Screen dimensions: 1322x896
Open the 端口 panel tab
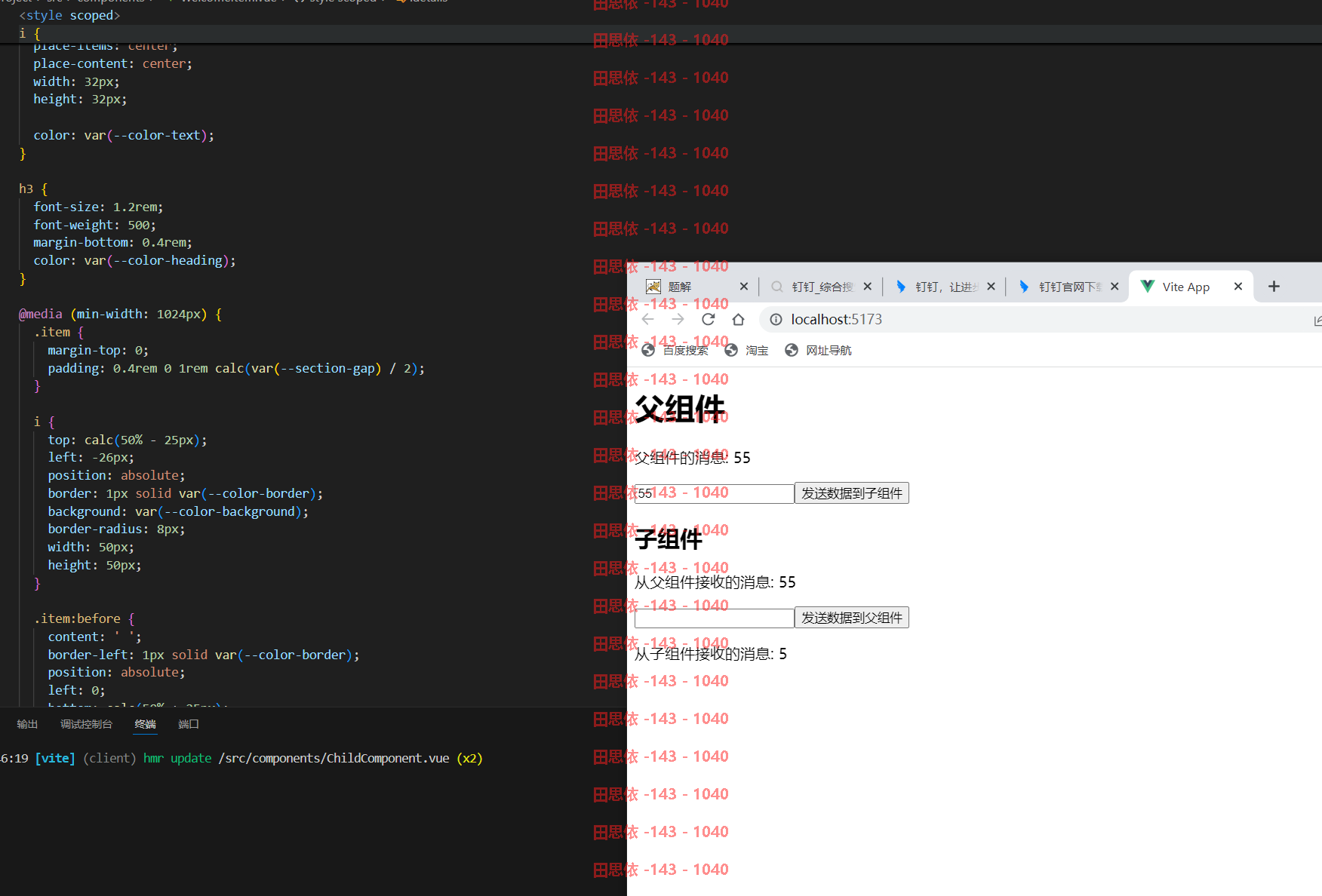(x=189, y=724)
